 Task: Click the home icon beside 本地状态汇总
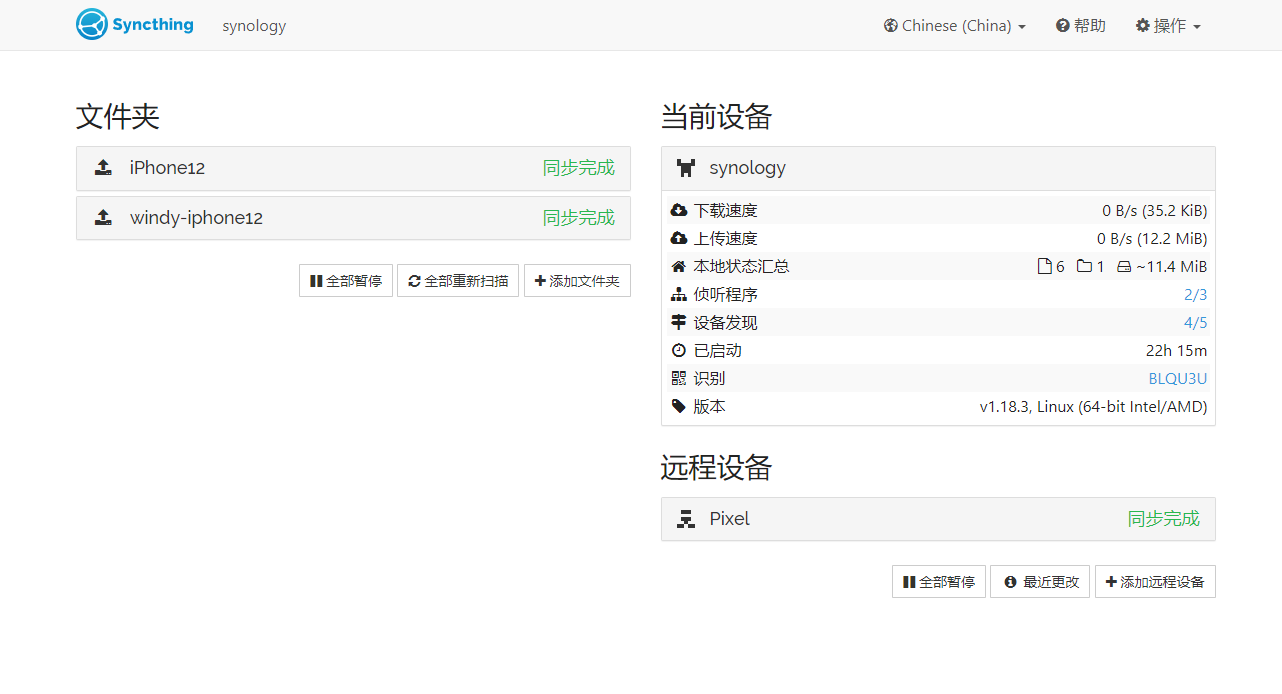(679, 266)
